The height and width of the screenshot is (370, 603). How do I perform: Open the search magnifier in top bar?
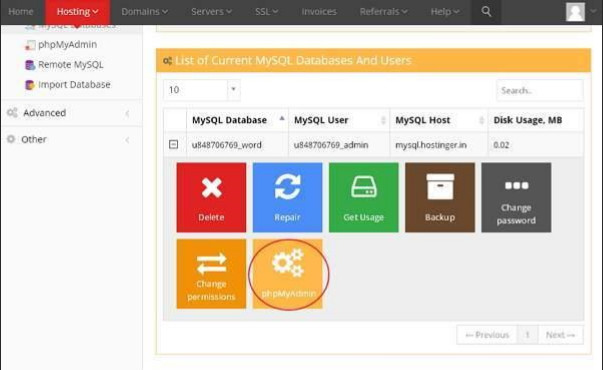click(486, 12)
